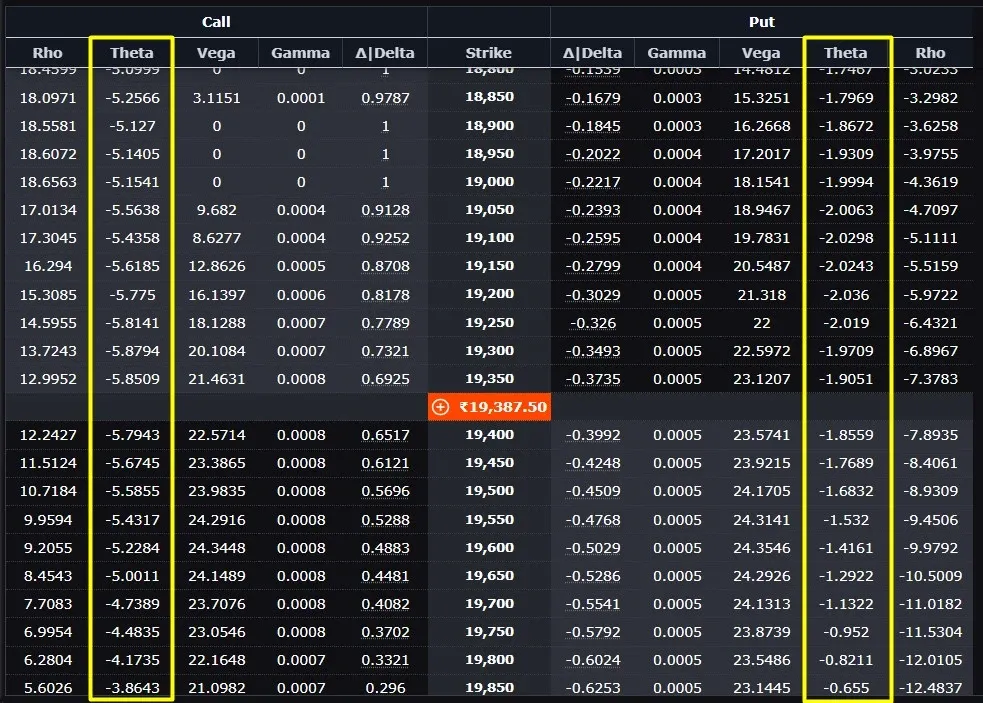The width and height of the screenshot is (983, 703).
Task: Click the Put Rho column header
Action: point(930,53)
